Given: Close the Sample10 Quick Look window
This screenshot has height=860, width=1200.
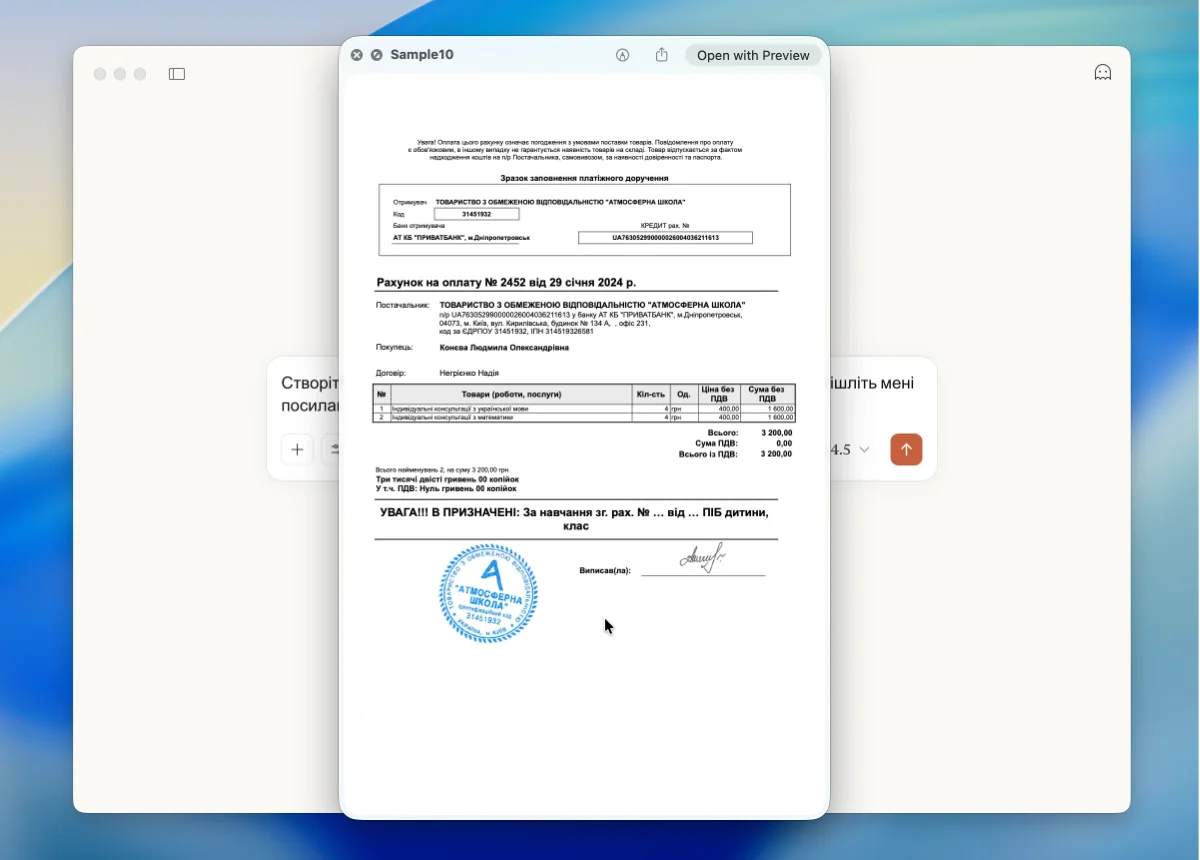Looking at the screenshot, I should click(357, 56).
